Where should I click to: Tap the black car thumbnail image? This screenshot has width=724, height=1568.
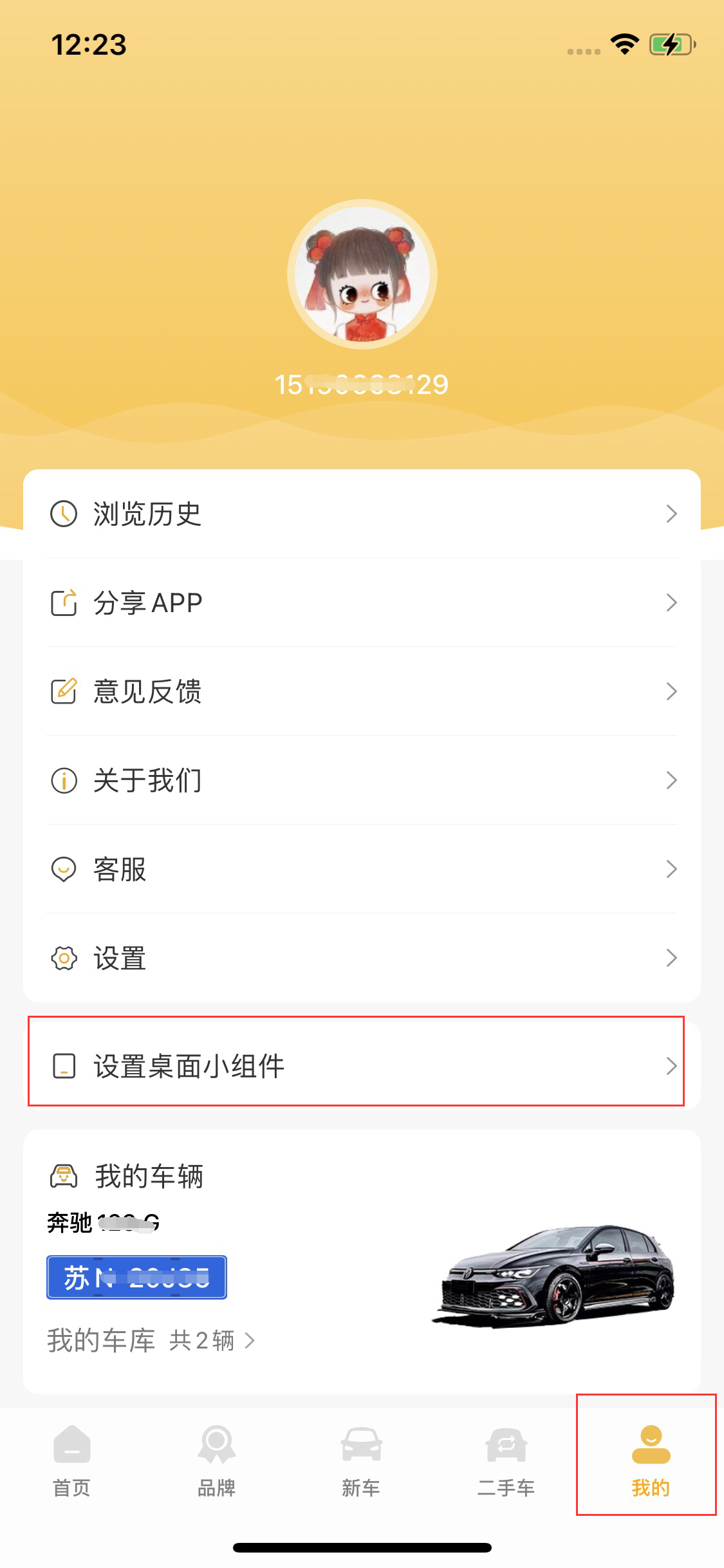555,1274
